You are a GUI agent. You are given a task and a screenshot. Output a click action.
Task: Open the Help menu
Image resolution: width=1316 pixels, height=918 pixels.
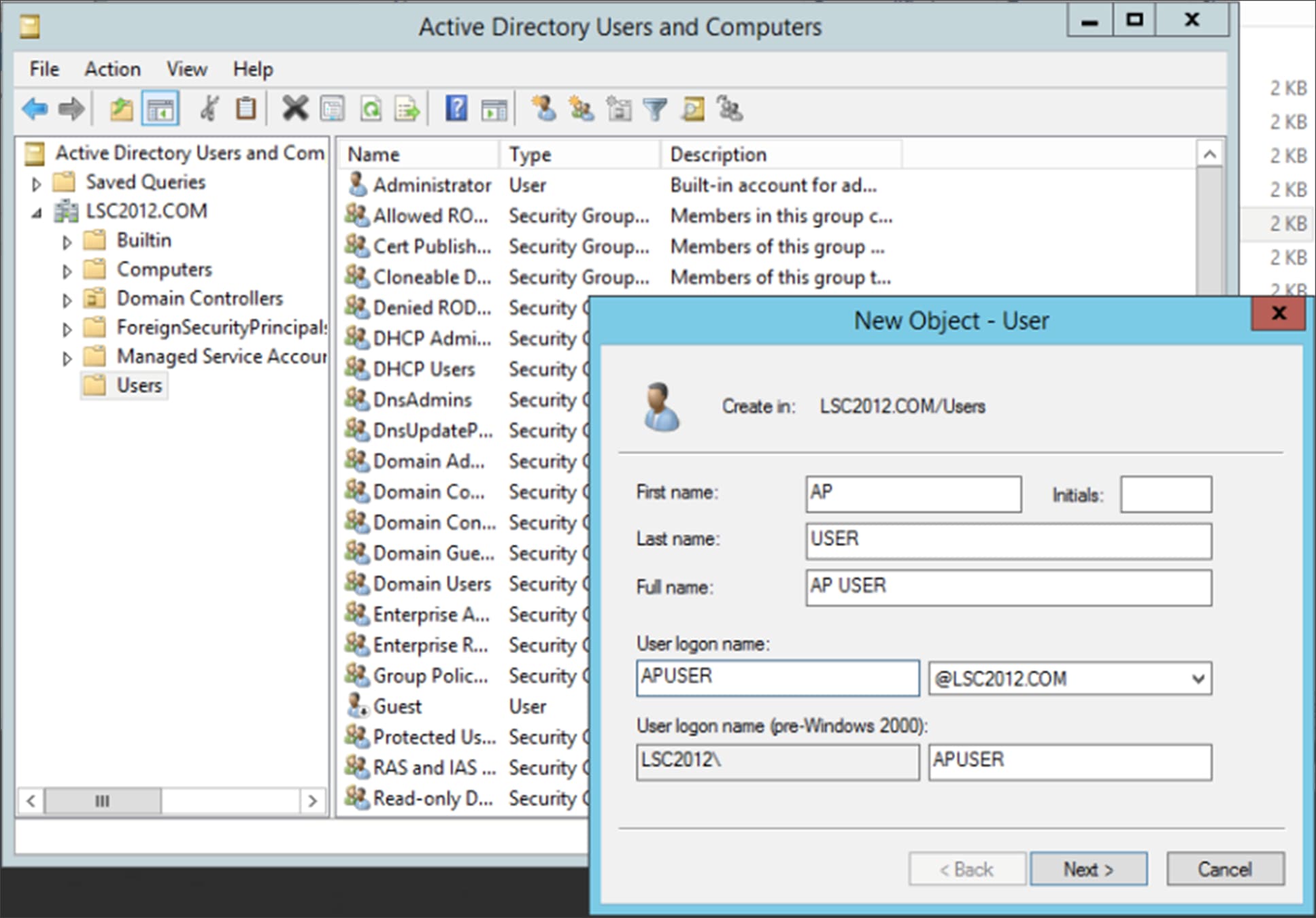tap(253, 69)
